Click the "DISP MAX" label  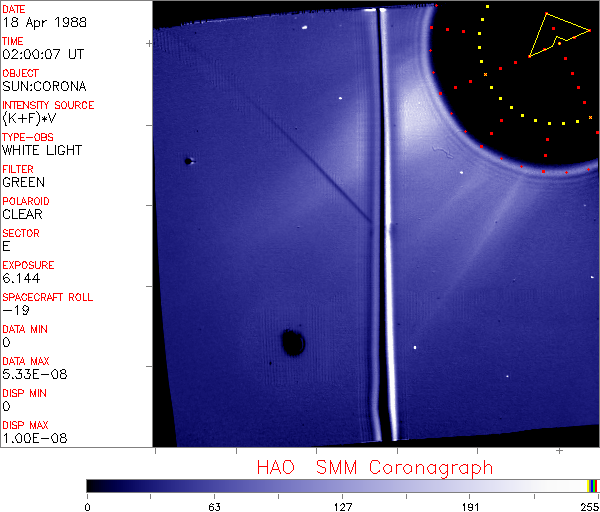tap(25, 425)
